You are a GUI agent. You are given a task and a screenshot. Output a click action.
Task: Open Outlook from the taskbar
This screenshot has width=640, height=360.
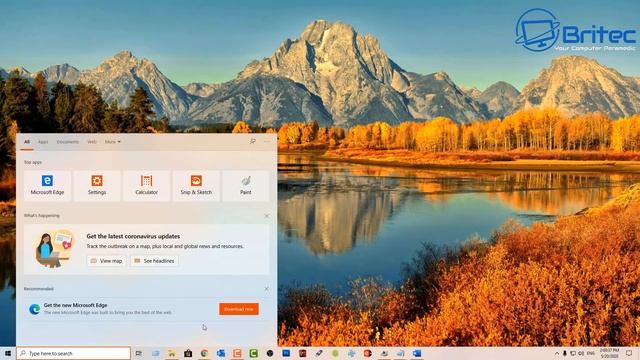coord(221,353)
